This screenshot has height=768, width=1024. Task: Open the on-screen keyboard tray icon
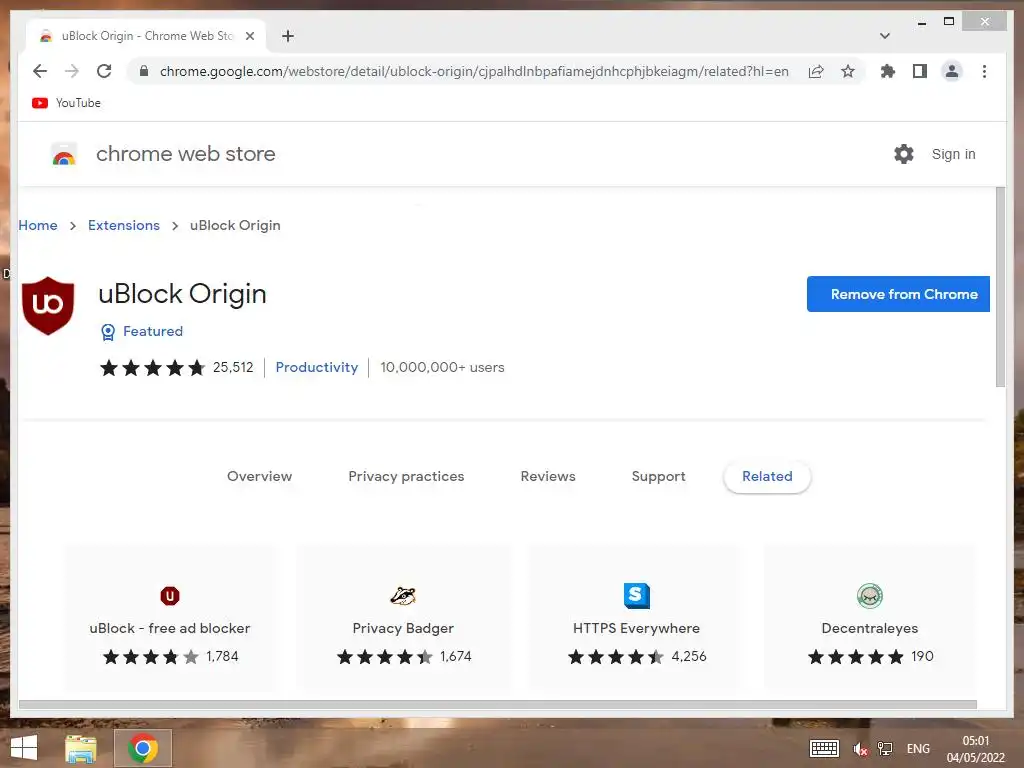[x=824, y=748]
